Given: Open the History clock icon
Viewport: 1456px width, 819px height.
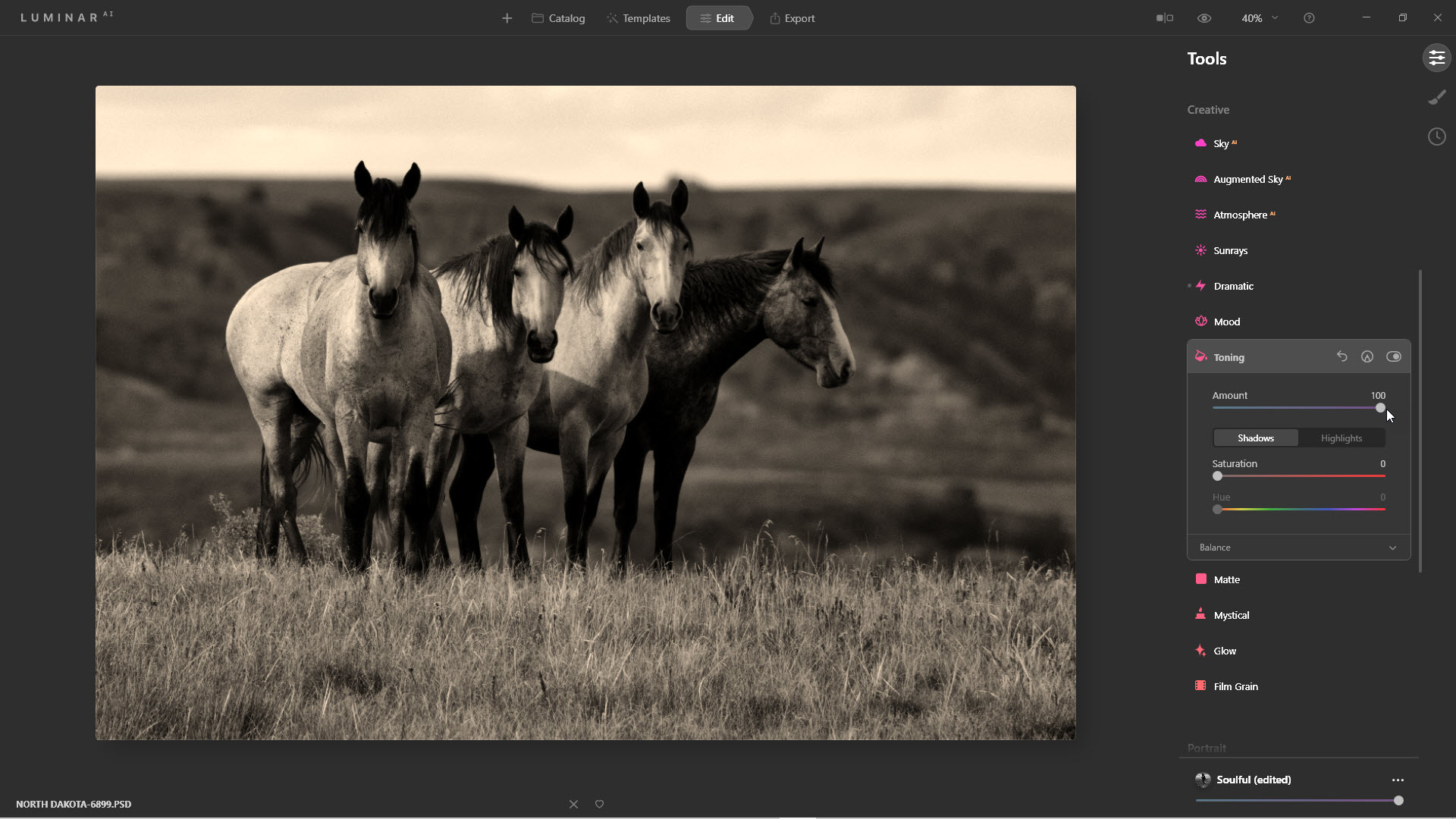Looking at the screenshot, I should pyautogui.click(x=1436, y=137).
